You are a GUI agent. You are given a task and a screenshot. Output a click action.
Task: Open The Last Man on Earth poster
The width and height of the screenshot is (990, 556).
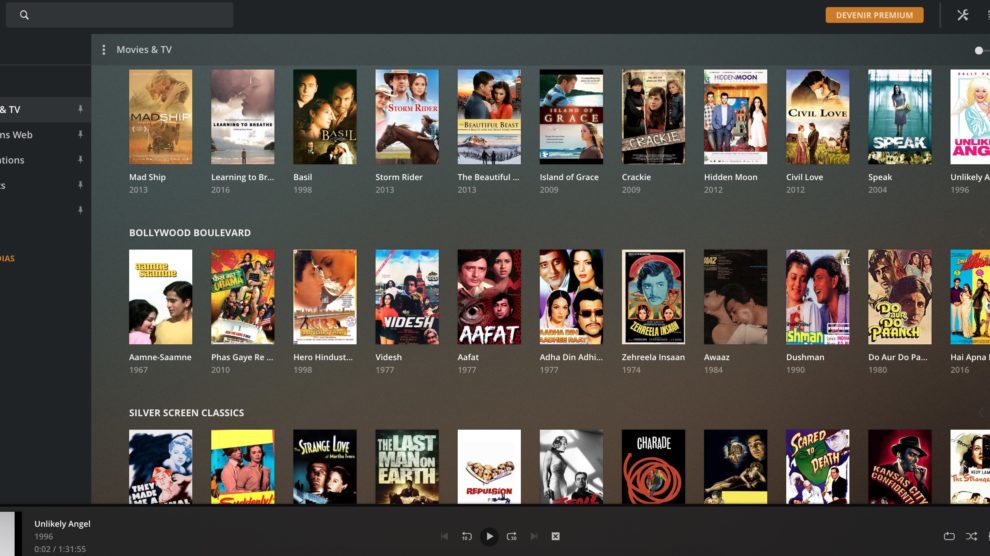pyautogui.click(x=407, y=467)
